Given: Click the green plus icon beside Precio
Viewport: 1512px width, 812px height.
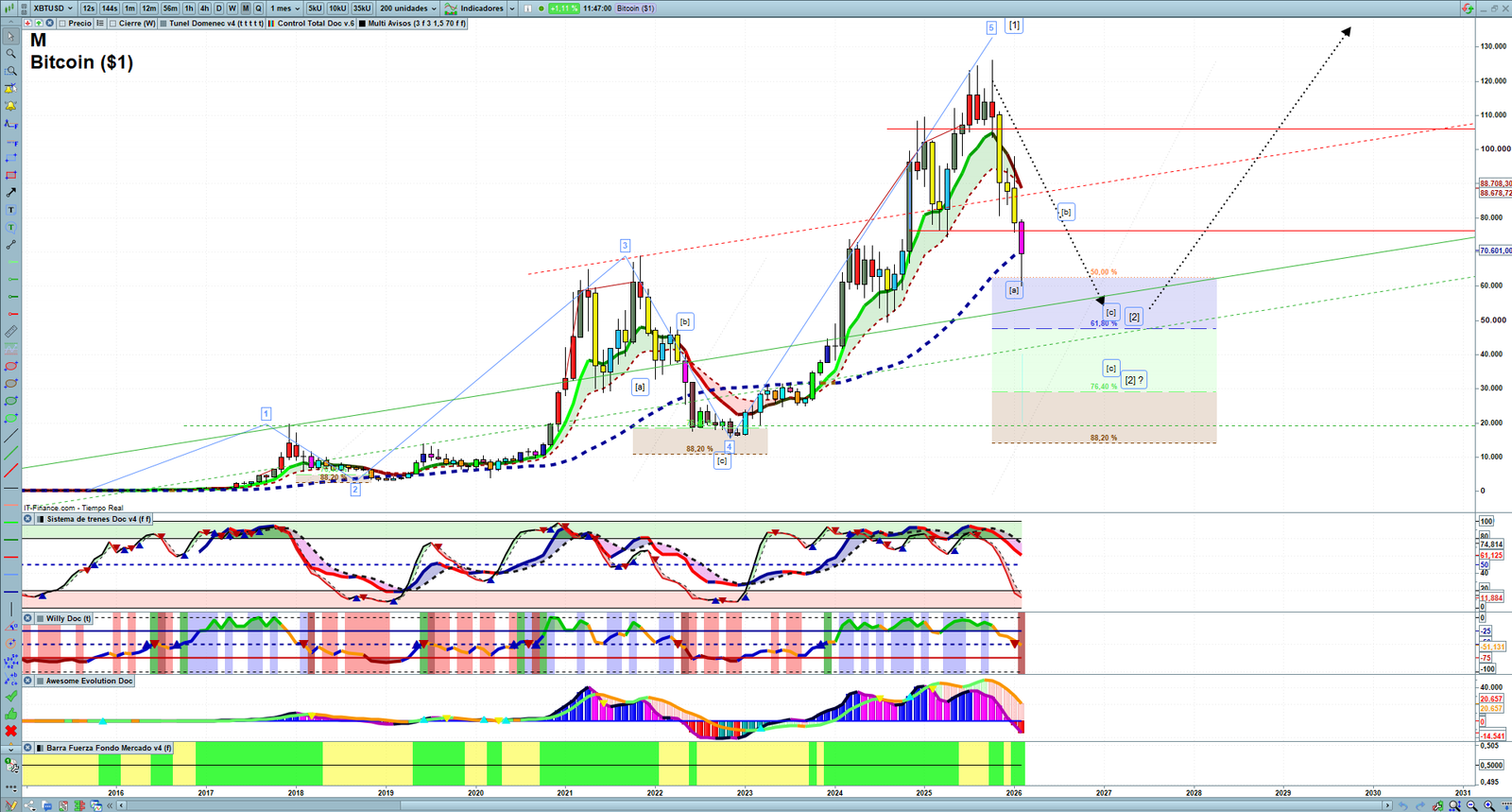Looking at the screenshot, I should (39, 24).
